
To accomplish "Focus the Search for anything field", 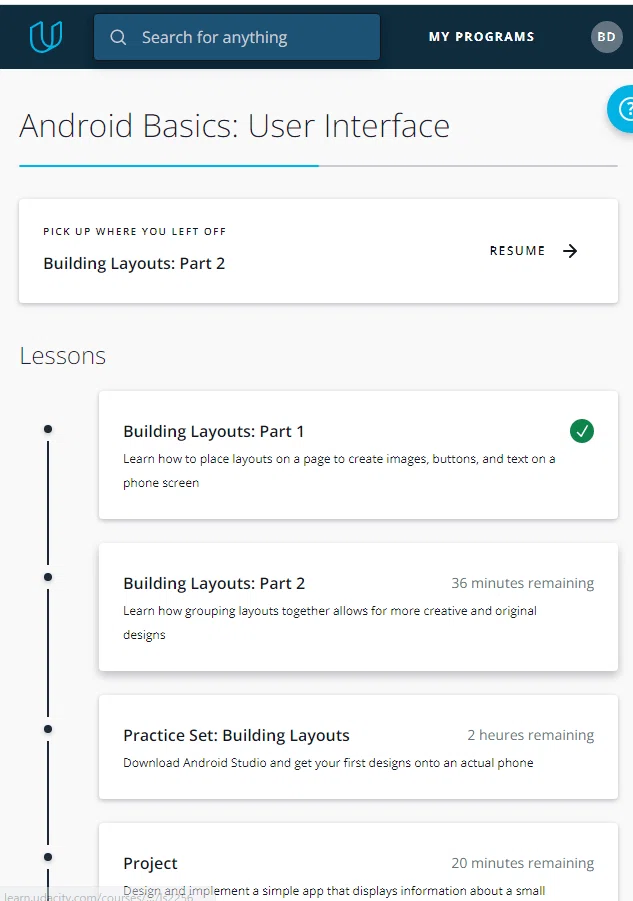I will [x=237, y=37].
